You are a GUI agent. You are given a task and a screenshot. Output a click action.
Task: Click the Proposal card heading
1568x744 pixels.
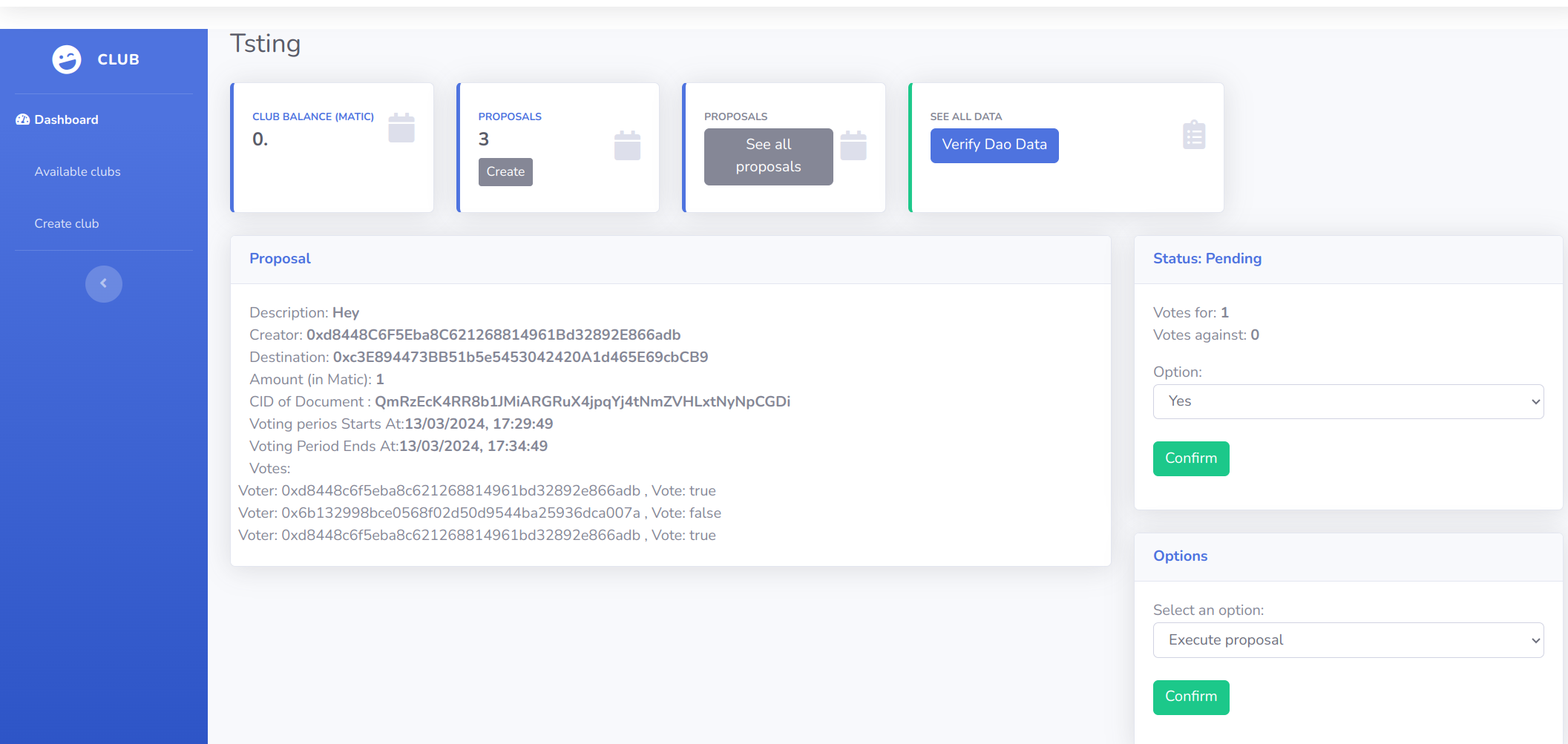click(280, 258)
